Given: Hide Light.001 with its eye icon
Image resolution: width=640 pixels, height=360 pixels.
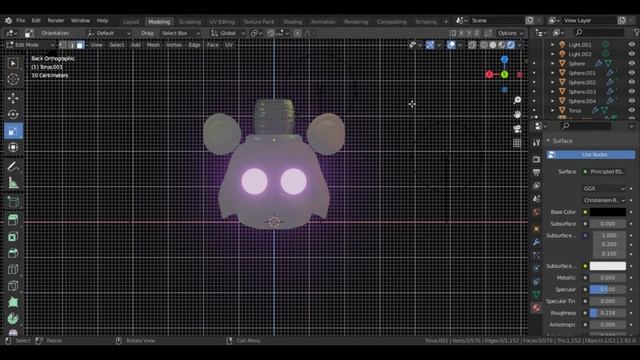Looking at the screenshot, I should [x=631, y=44].
